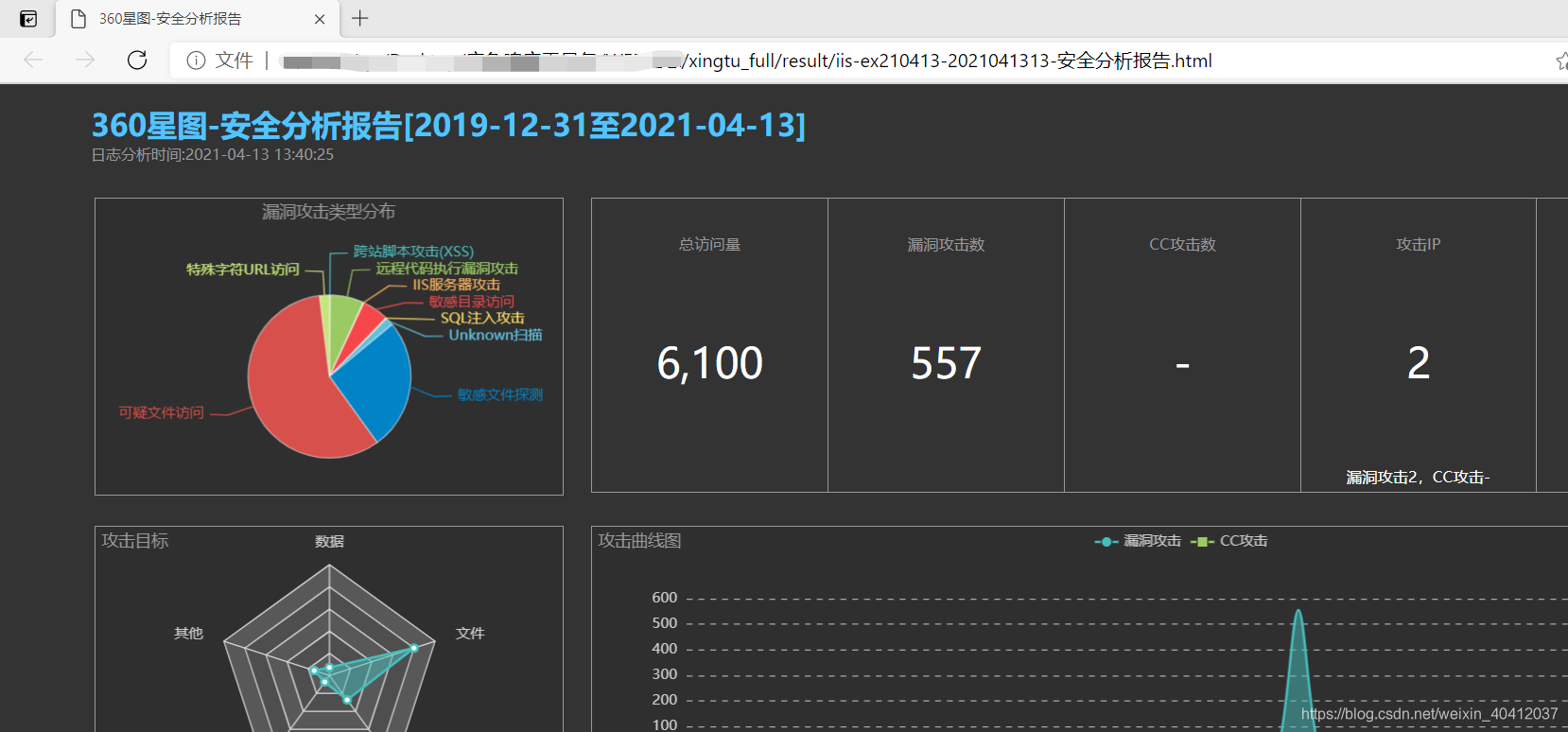Viewport: 1568px width, 732px height.
Task: Select the 360星图-安全分析报告 browser tab
Action: point(199,19)
